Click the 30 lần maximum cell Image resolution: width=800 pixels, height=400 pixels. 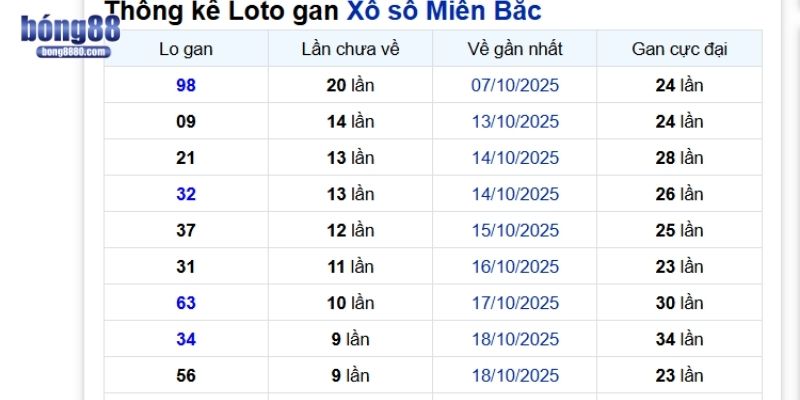[679, 303]
